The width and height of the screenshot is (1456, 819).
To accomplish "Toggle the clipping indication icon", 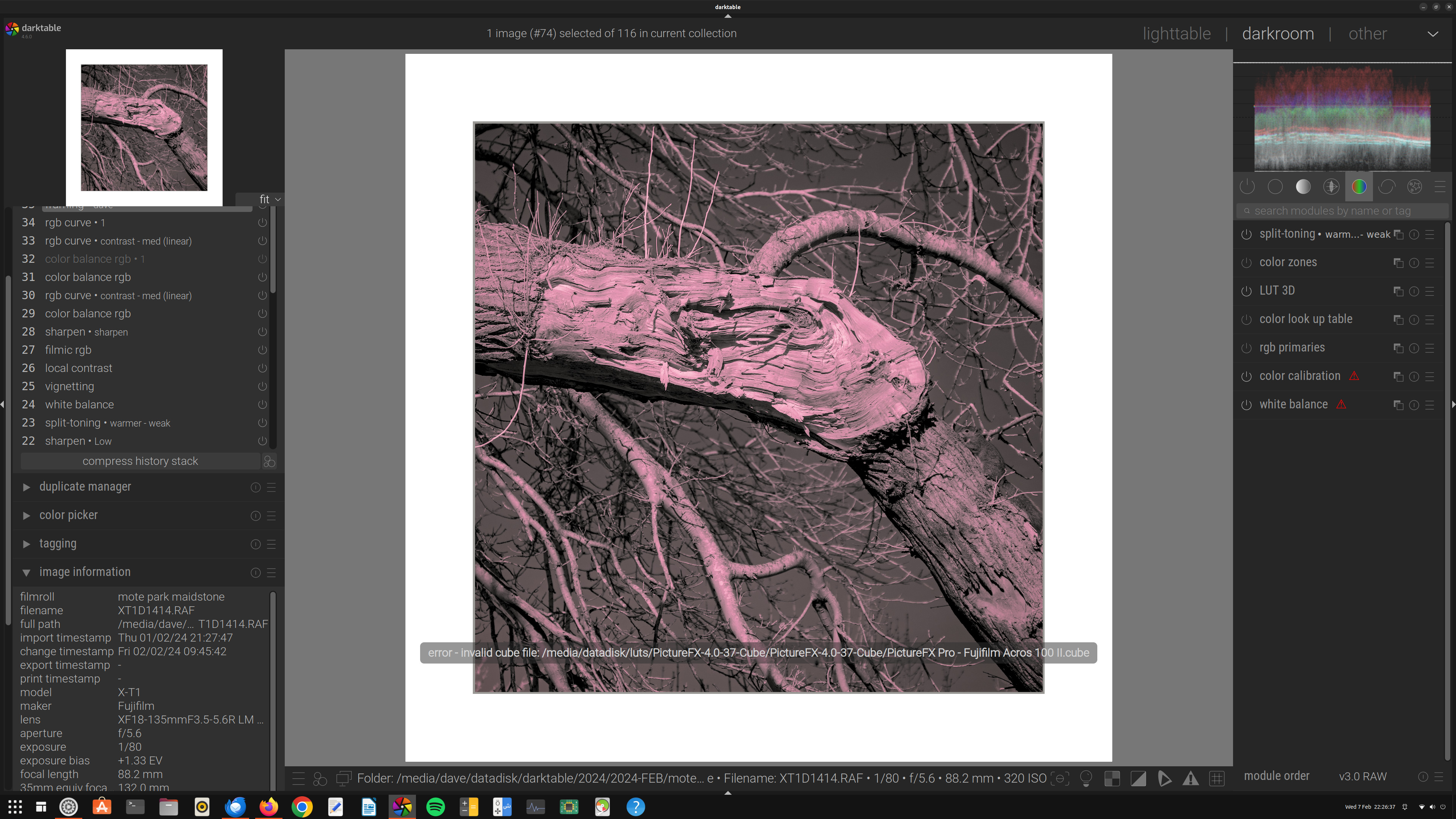I will tap(1138, 779).
